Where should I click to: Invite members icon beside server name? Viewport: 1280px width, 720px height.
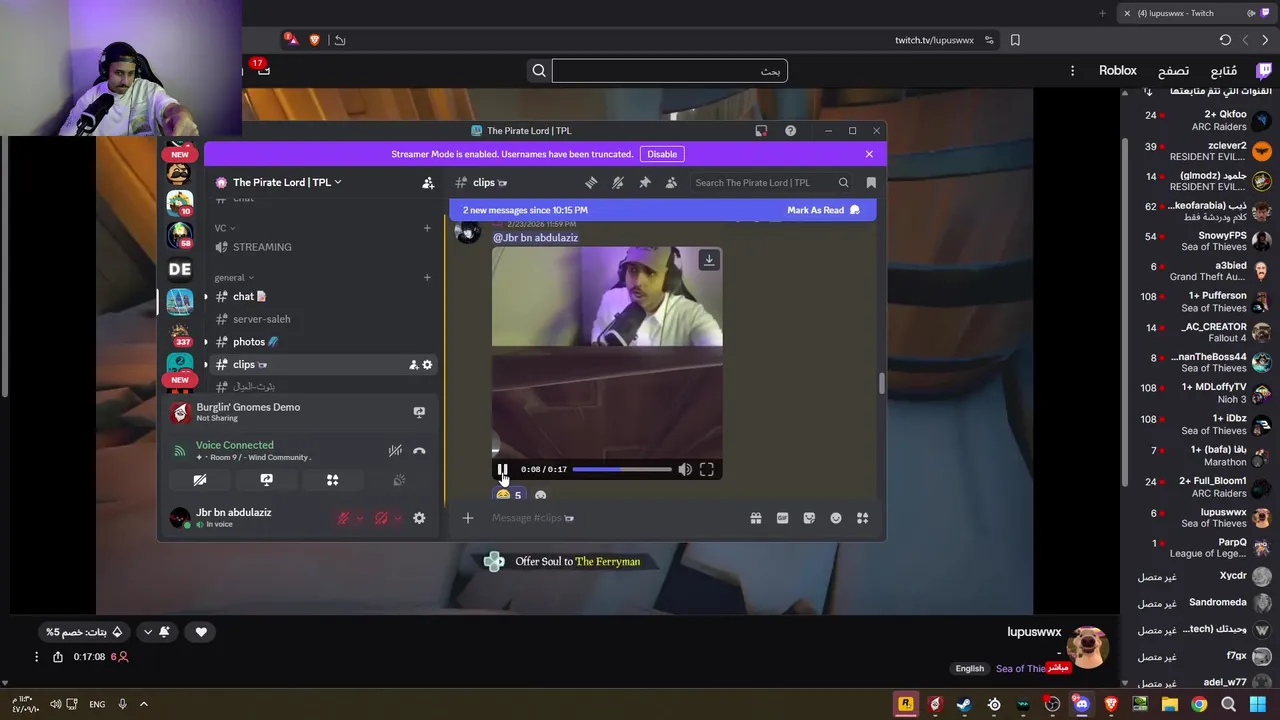coord(428,182)
